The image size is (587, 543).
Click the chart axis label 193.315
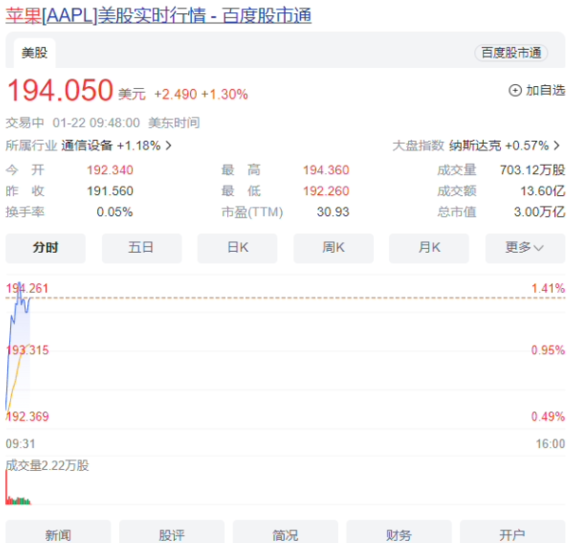pos(27,350)
